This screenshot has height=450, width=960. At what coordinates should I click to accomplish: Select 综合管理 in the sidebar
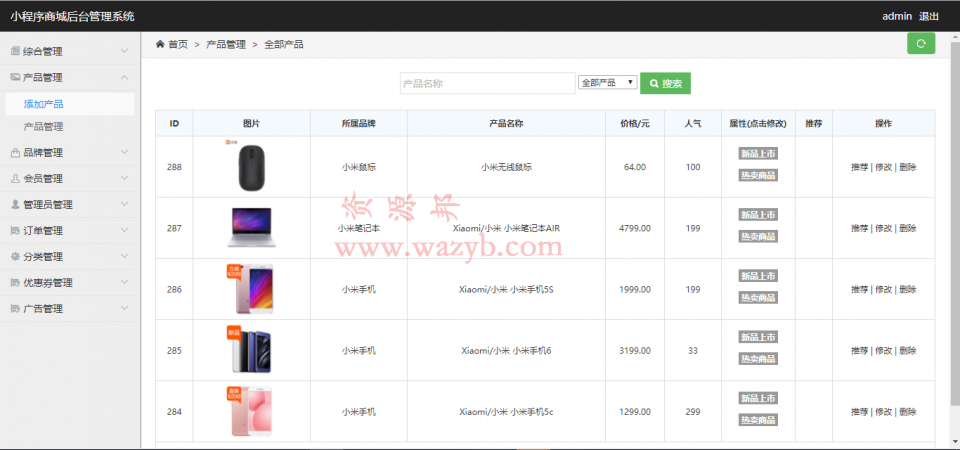(43, 51)
